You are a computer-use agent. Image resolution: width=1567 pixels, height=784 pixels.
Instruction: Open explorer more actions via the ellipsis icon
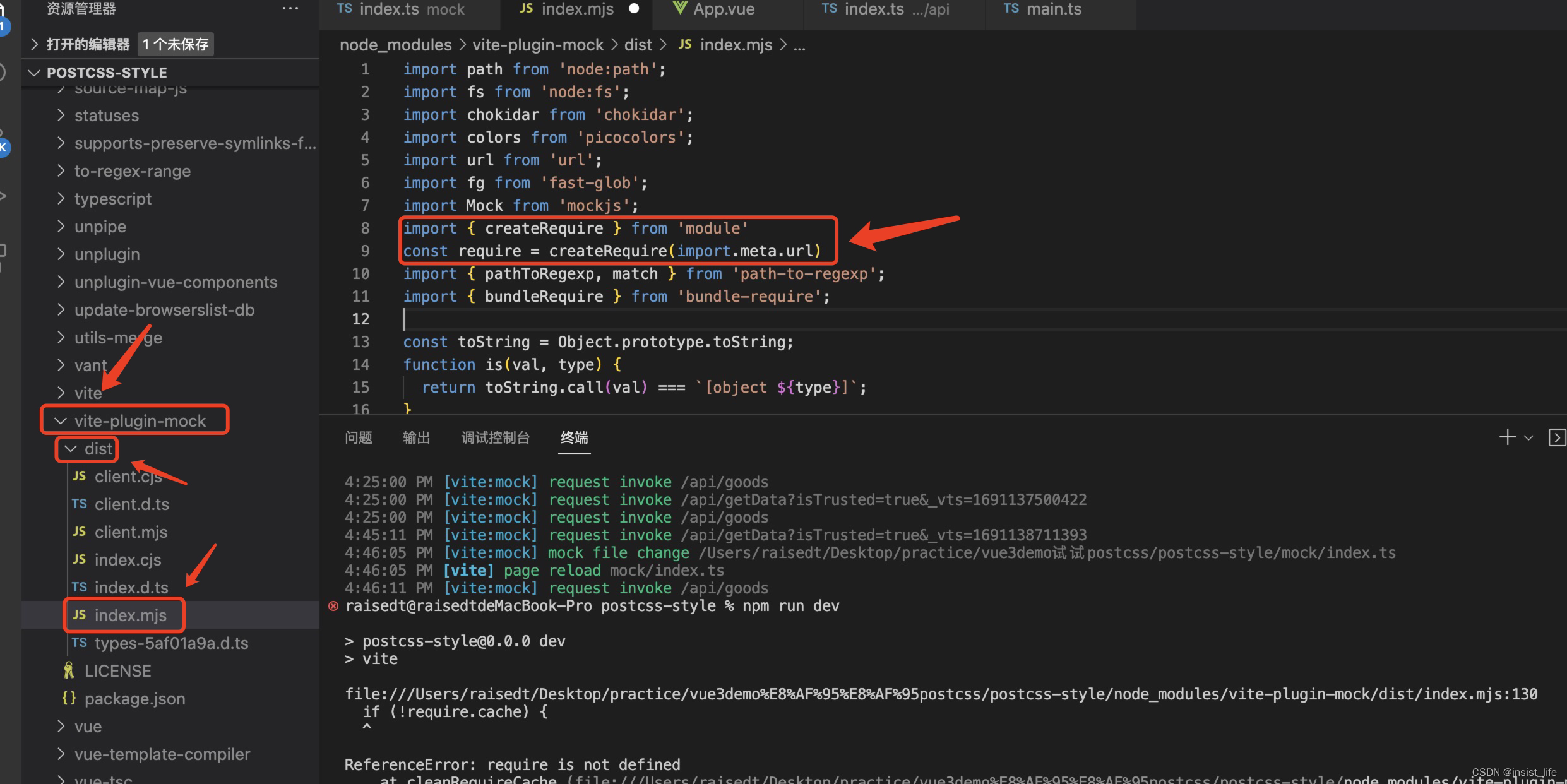[290, 8]
